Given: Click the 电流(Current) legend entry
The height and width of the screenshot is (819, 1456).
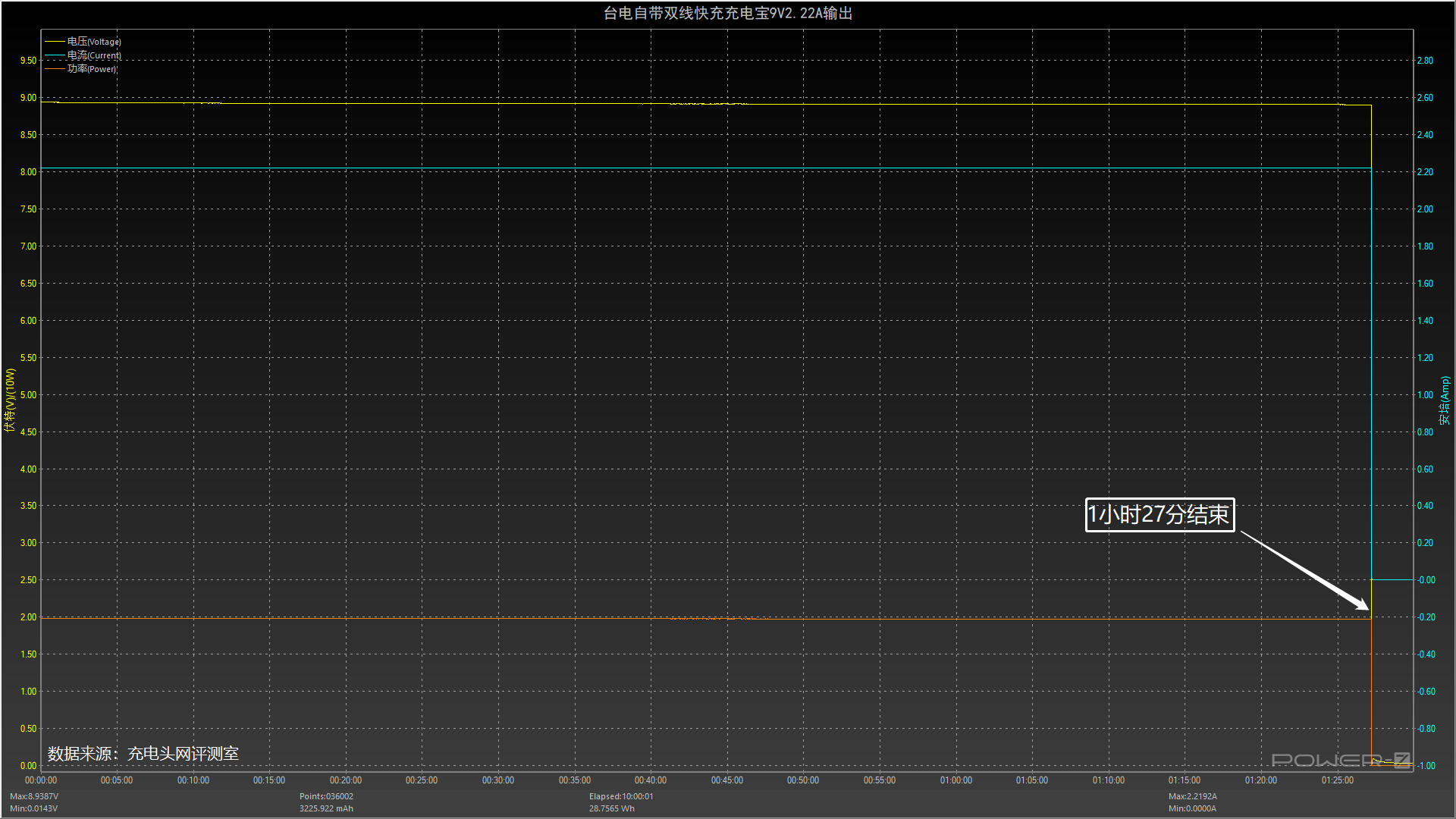Looking at the screenshot, I should 93,55.
